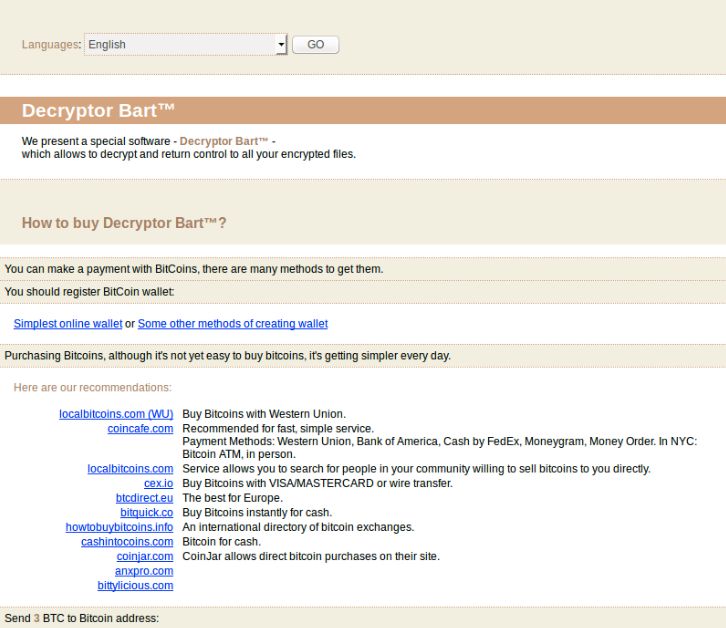The width and height of the screenshot is (726, 628).
Task: Open the howtobuybitcoins.info link
Action: 119,527
